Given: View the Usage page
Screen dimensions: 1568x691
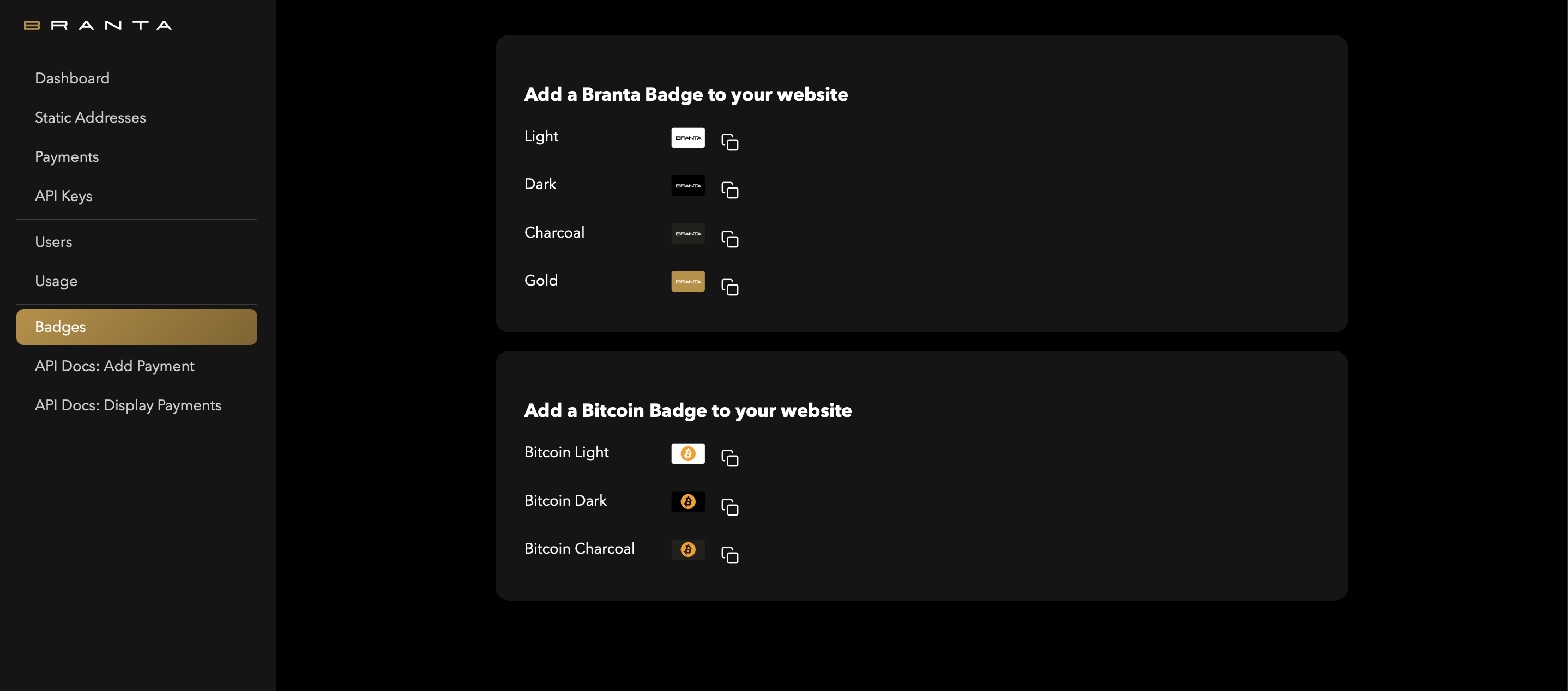Looking at the screenshot, I should (56, 281).
